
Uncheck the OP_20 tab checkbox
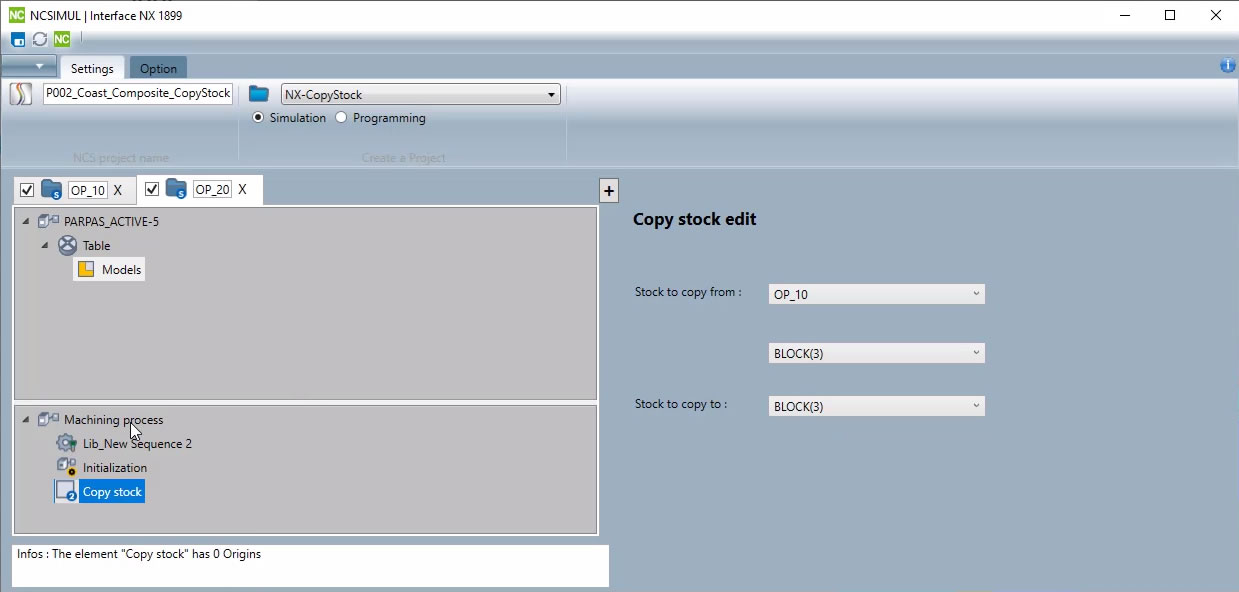[152, 189]
